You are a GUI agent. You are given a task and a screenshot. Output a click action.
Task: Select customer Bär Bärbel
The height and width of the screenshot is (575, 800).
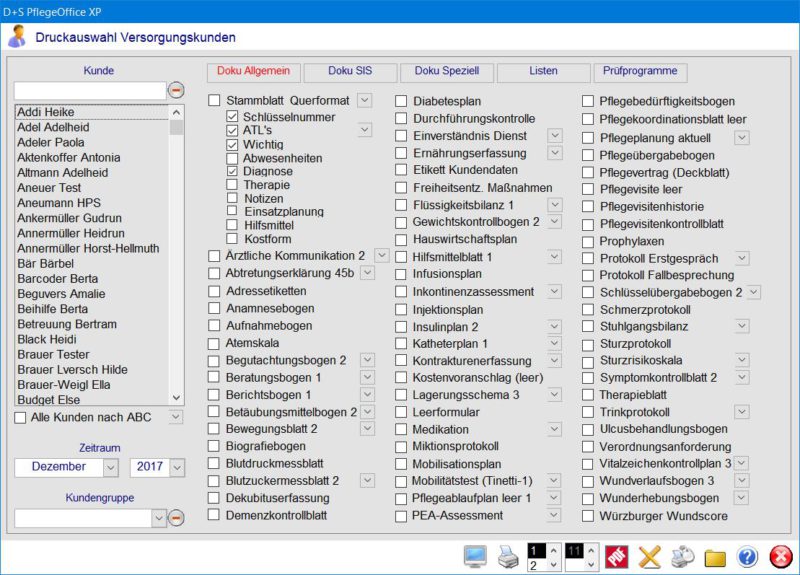pyautogui.click(x=92, y=264)
